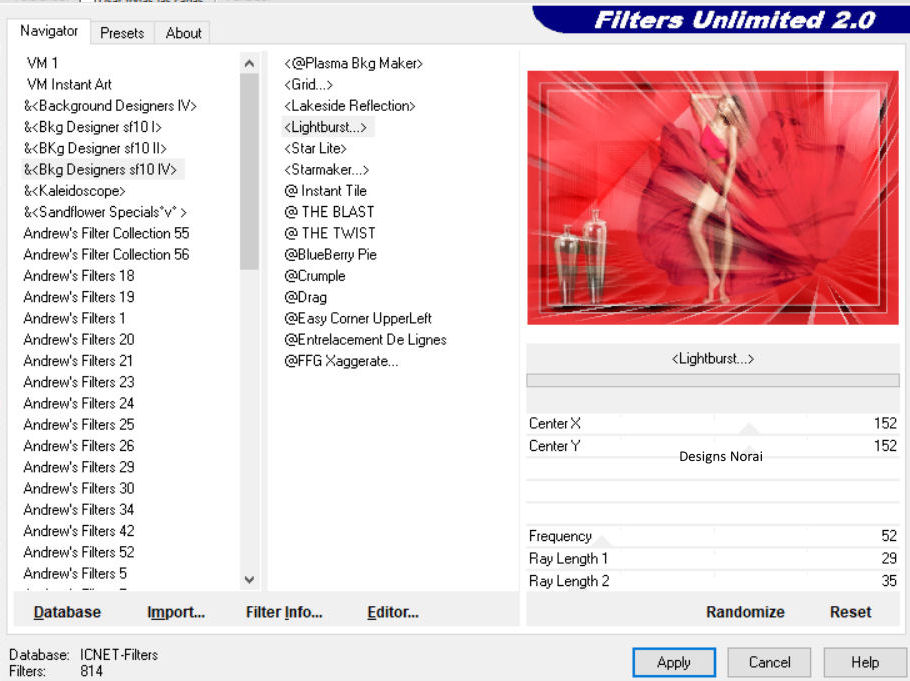Choose the <@Plasma Bkg Maker> filter
Image resolution: width=910 pixels, height=681 pixels.
point(353,63)
